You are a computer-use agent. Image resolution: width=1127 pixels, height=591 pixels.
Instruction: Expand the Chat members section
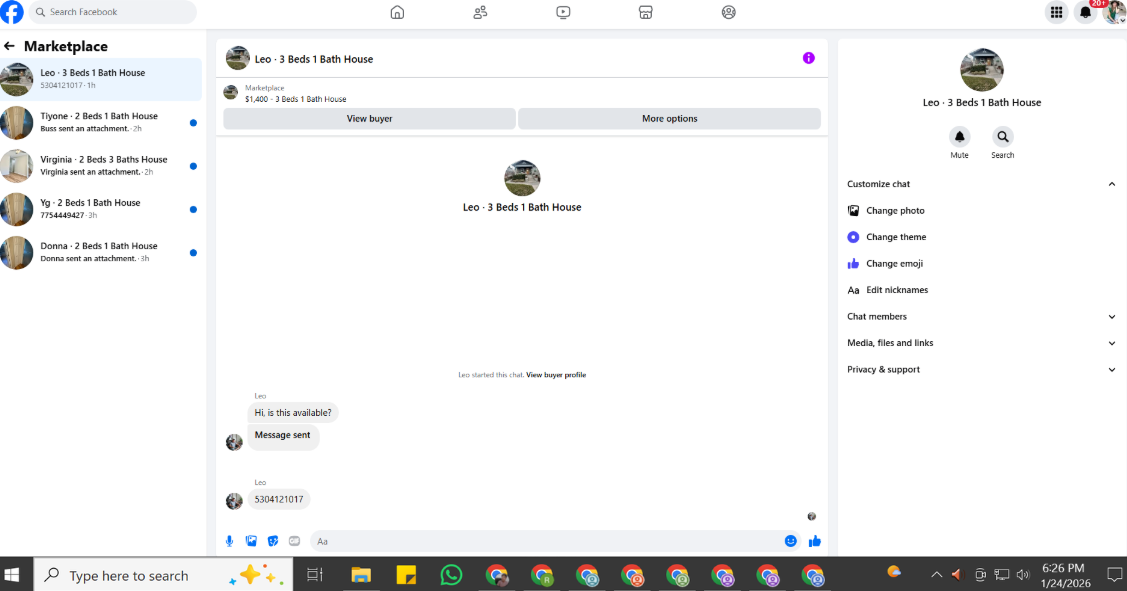981,316
